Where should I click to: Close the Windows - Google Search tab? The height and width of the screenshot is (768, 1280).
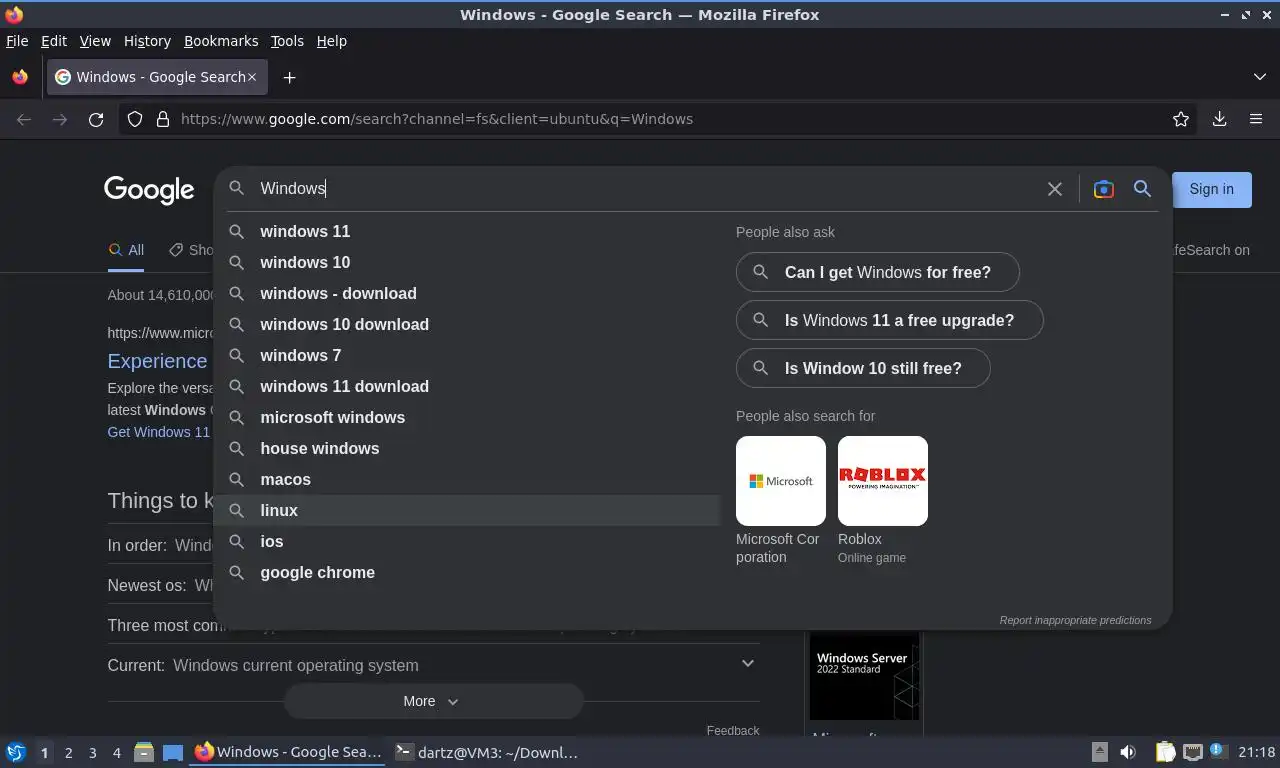pos(252,77)
